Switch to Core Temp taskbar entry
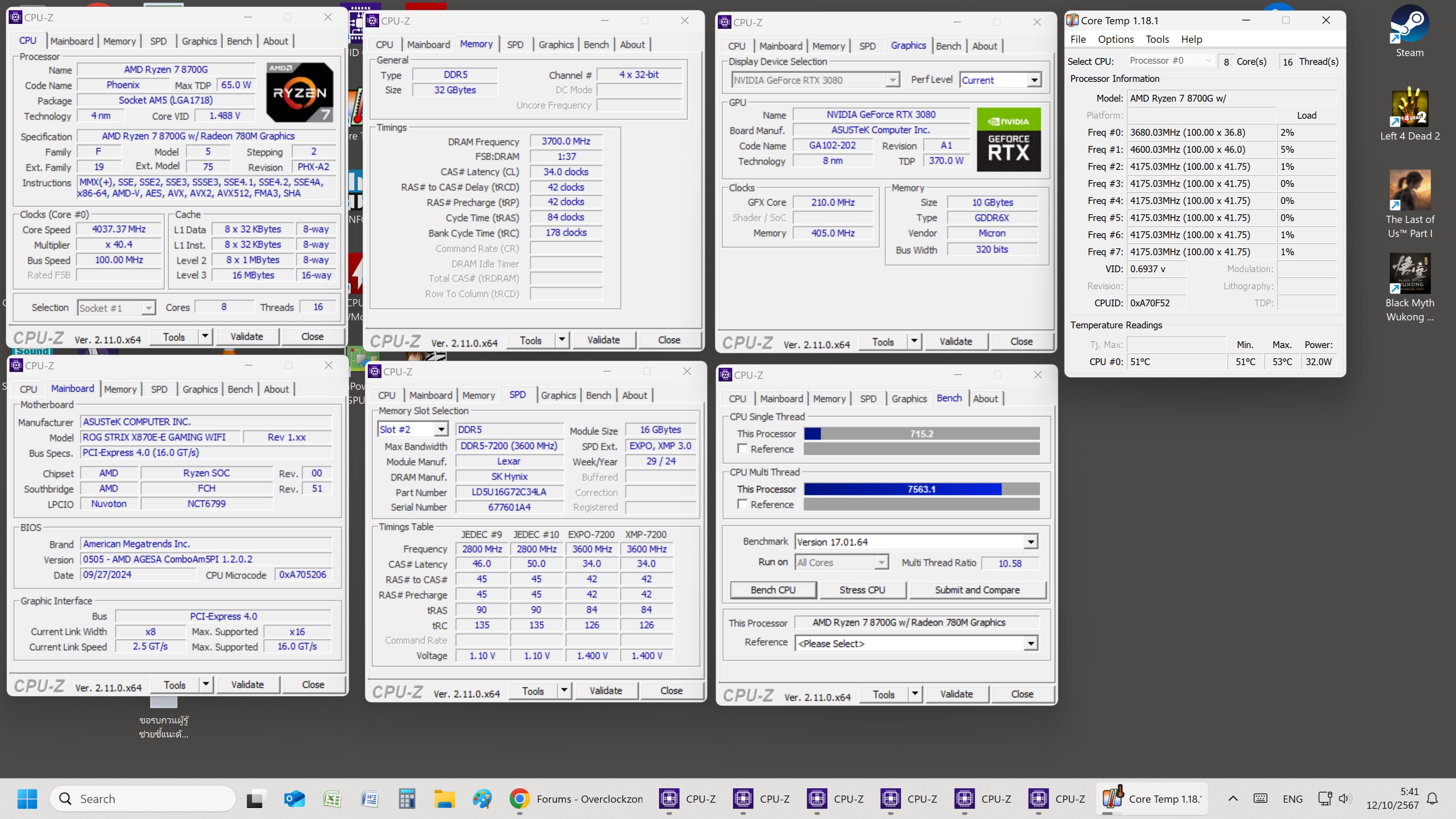The width and height of the screenshot is (1456, 819). pyautogui.click(x=1152, y=798)
